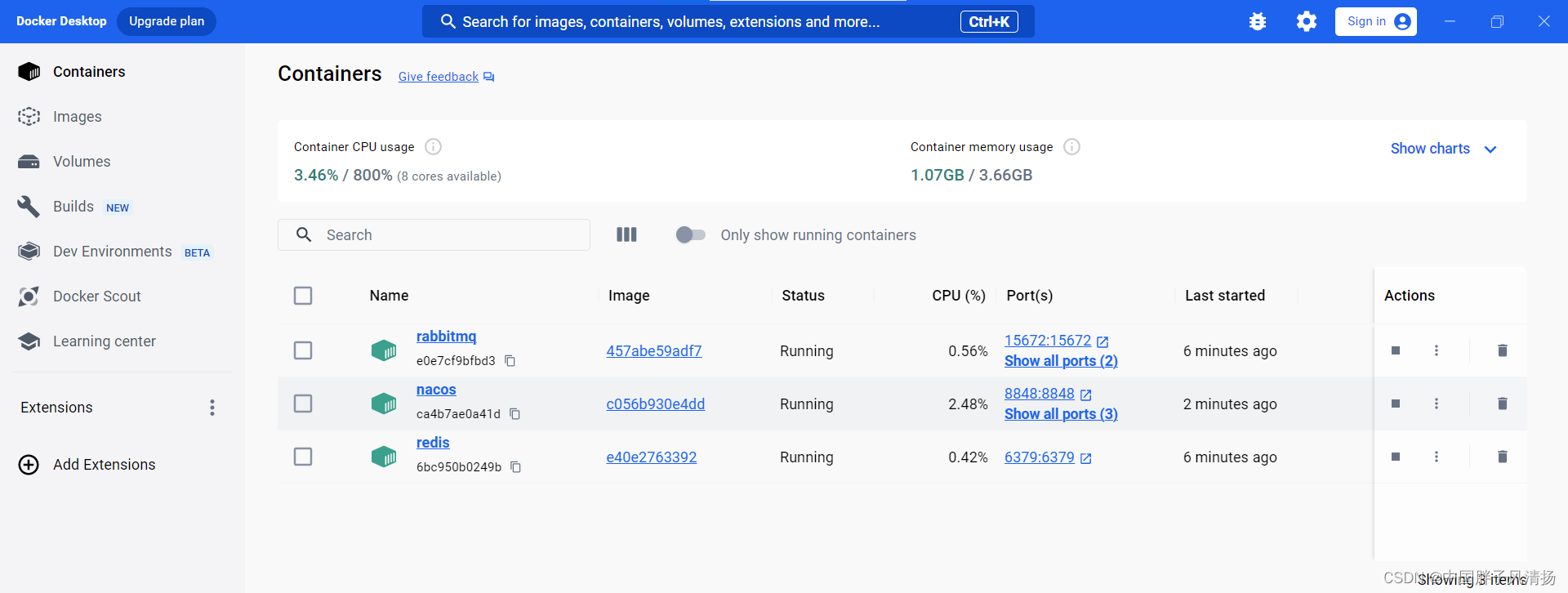1568x593 pixels.
Task: Select the rabbitmq row checkbox
Action: (303, 350)
